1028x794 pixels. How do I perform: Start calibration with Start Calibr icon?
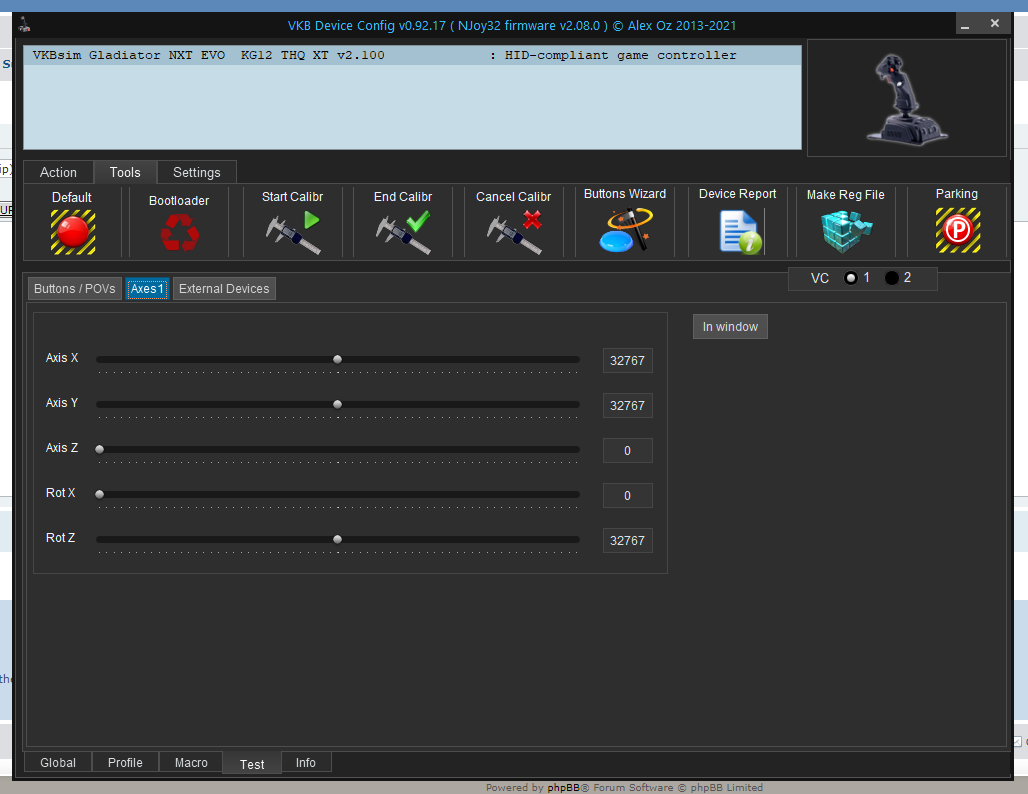click(292, 232)
